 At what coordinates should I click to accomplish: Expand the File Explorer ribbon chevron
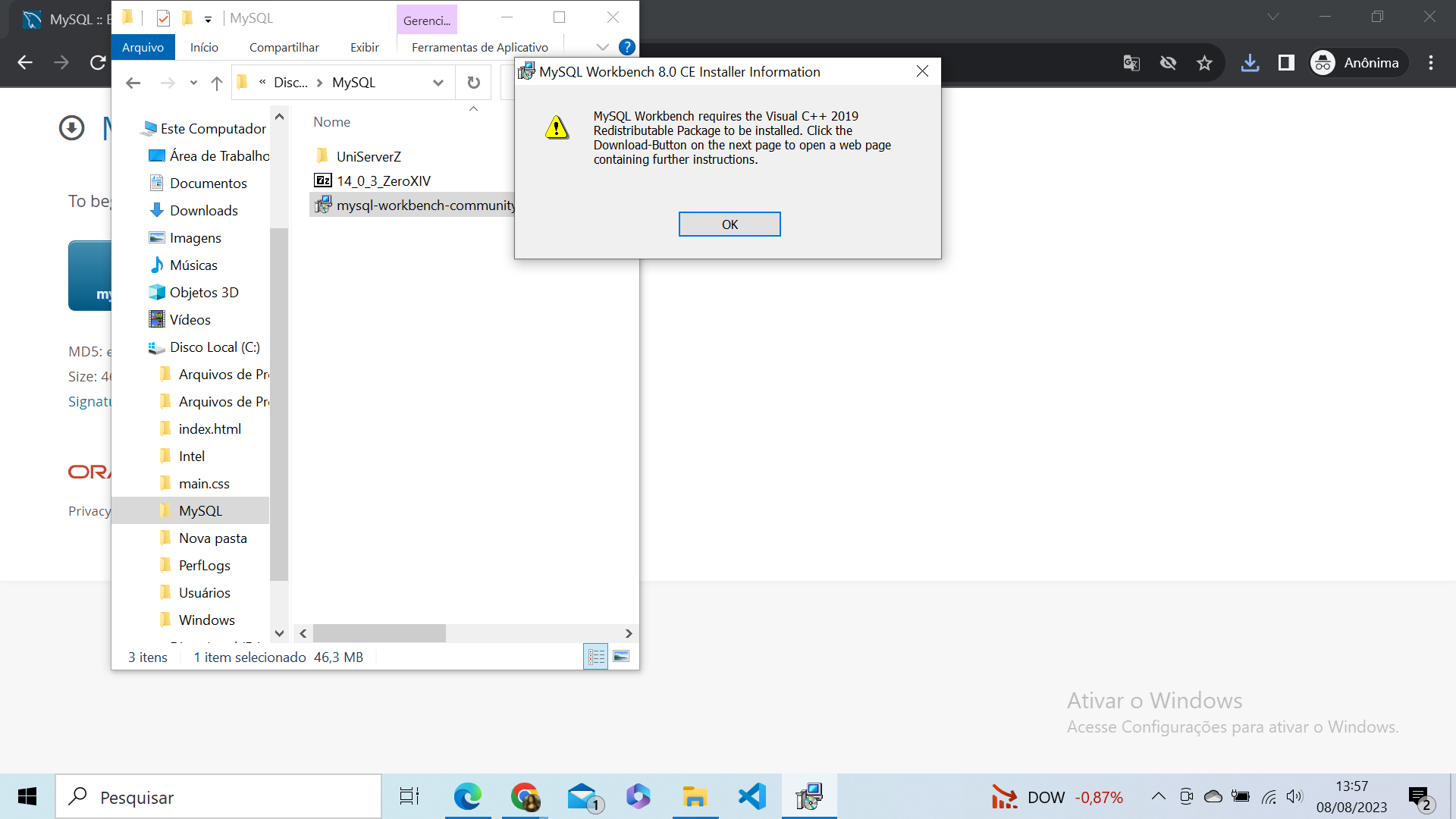pyautogui.click(x=603, y=47)
